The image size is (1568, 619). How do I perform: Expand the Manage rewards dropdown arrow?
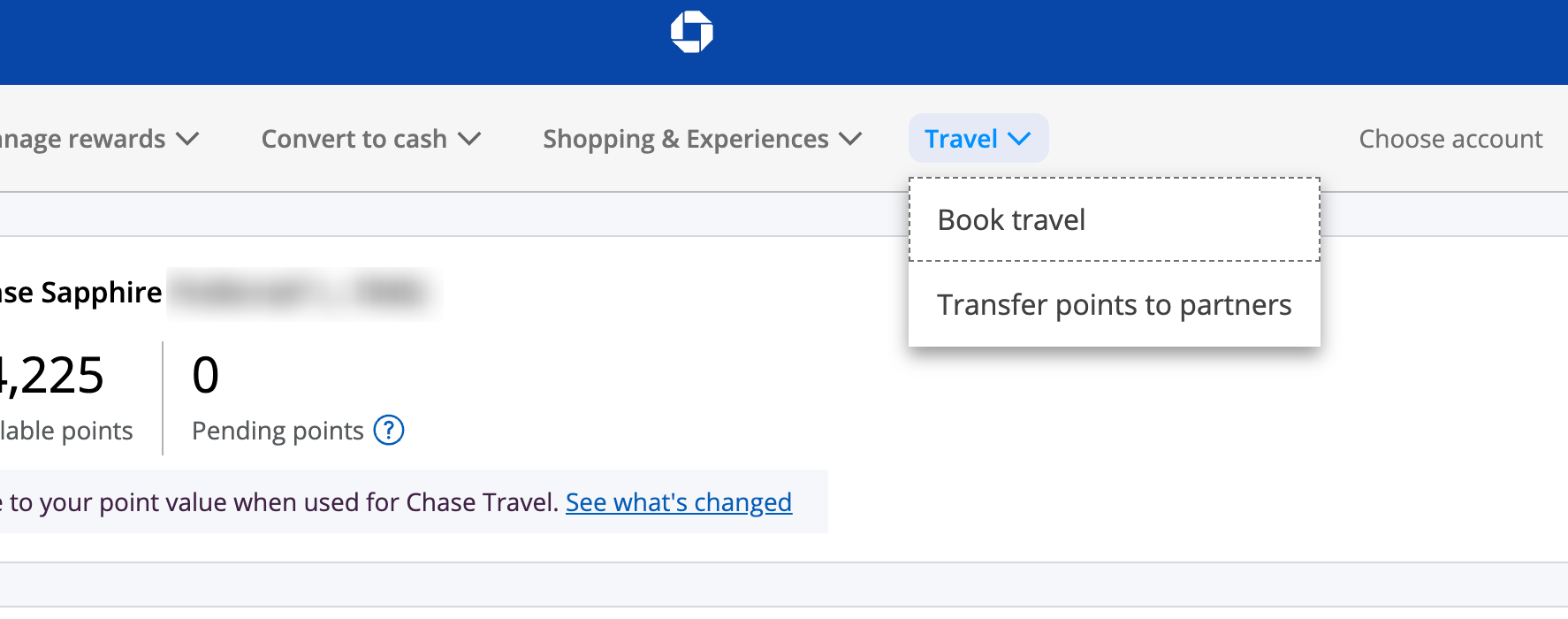tap(188, 139)
